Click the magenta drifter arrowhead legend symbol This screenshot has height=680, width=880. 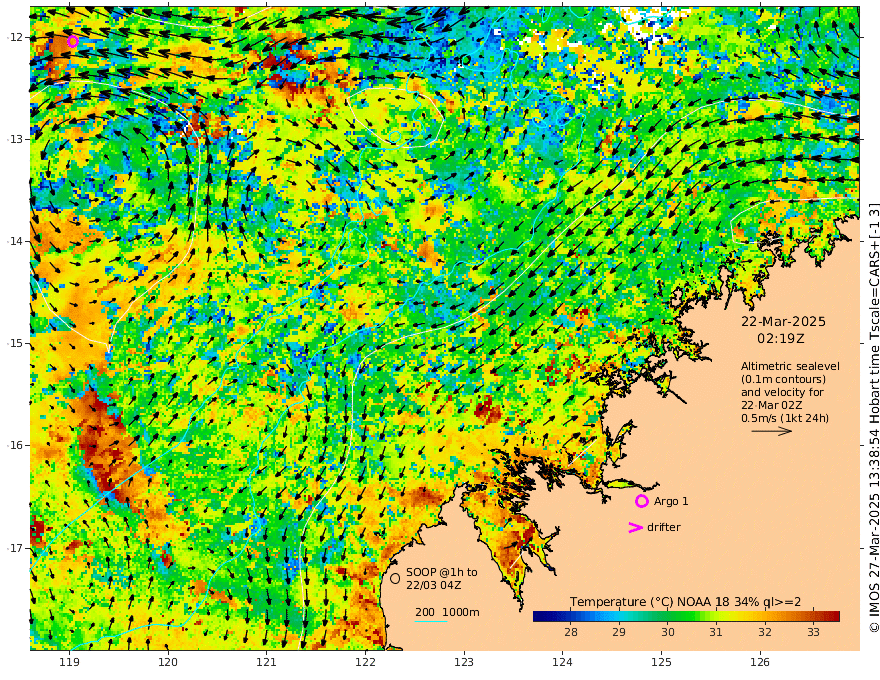click(x=635, y=527)
